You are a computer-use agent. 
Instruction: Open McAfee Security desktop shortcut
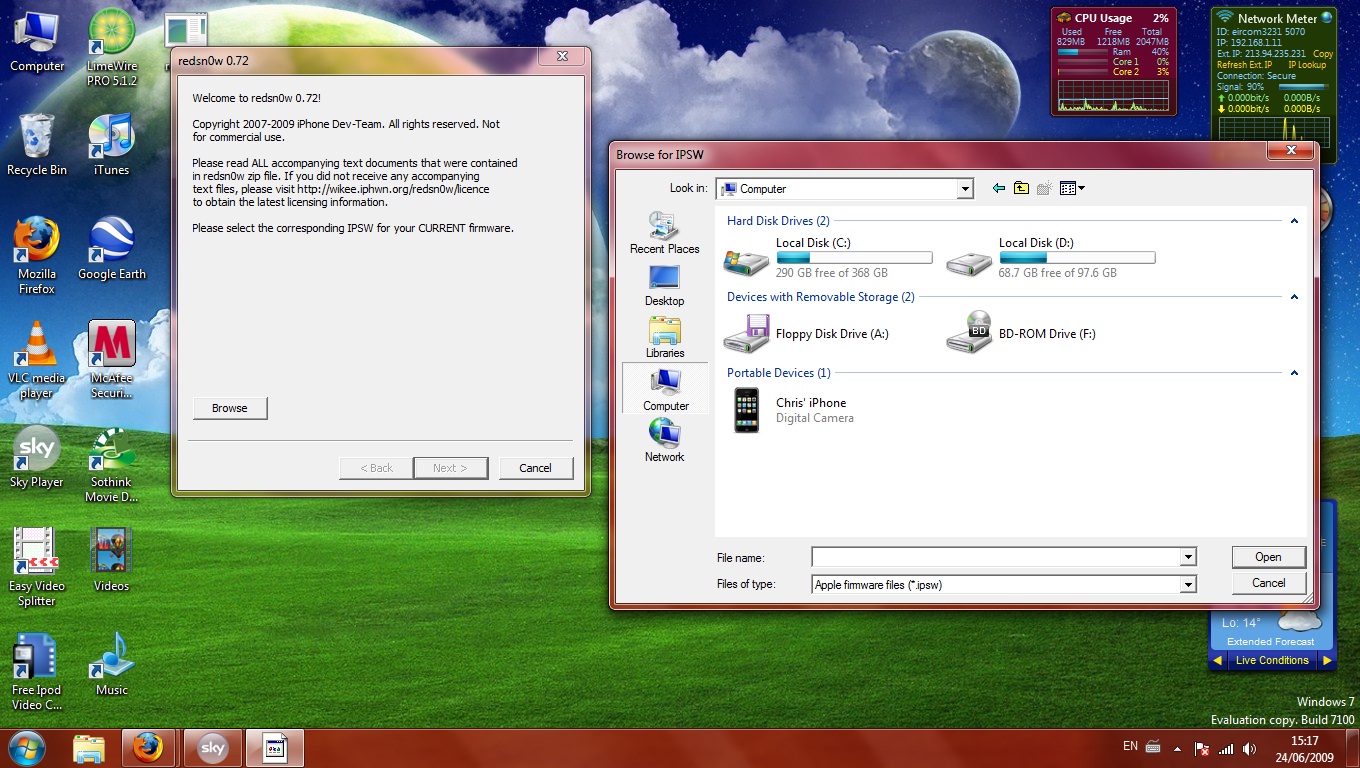pyautogui.click(x=112, y=360)
